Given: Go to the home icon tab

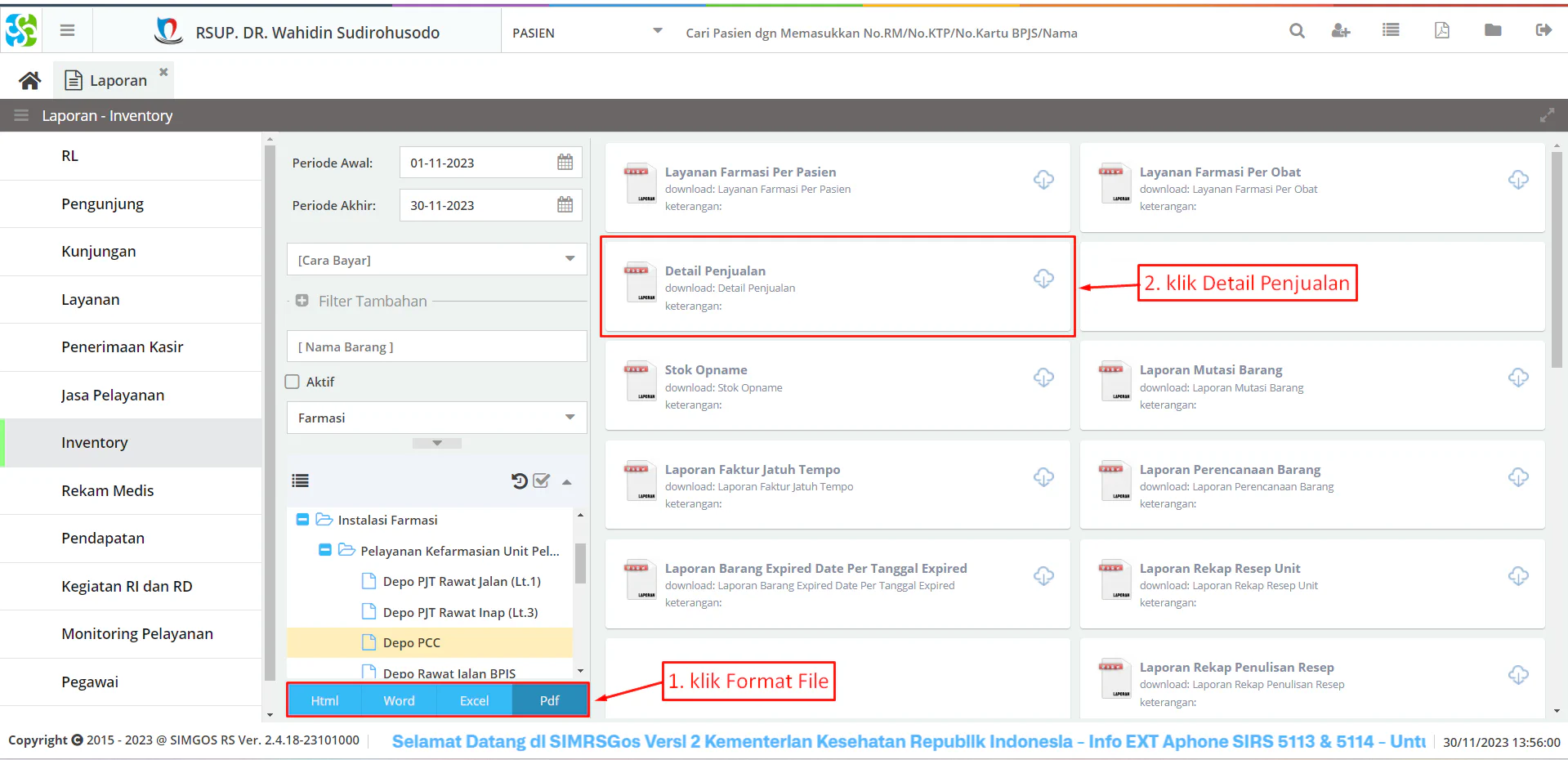Looking at the screenshot, I should point(30,80).
